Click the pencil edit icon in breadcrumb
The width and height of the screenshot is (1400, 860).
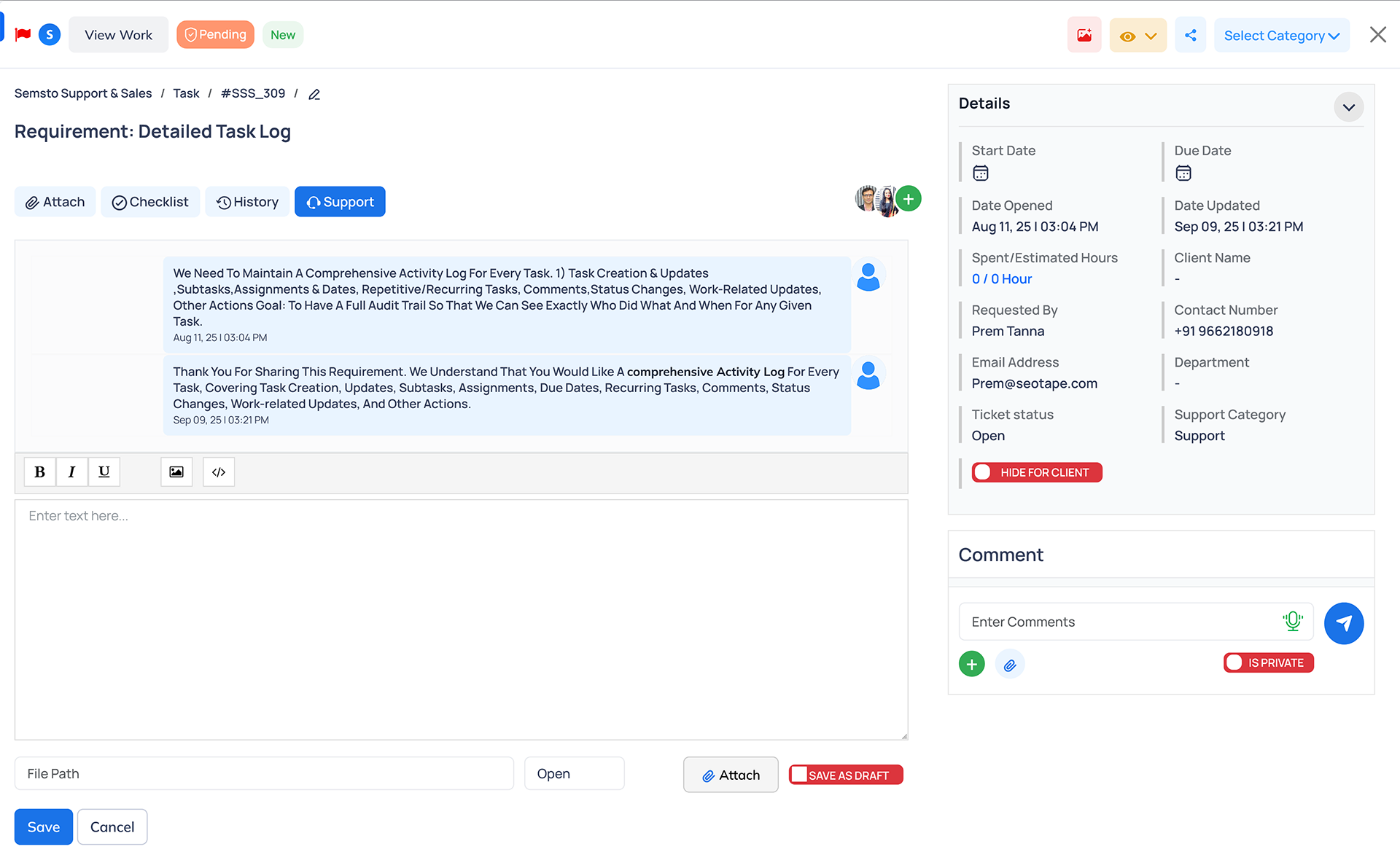[x=314, y=94]
